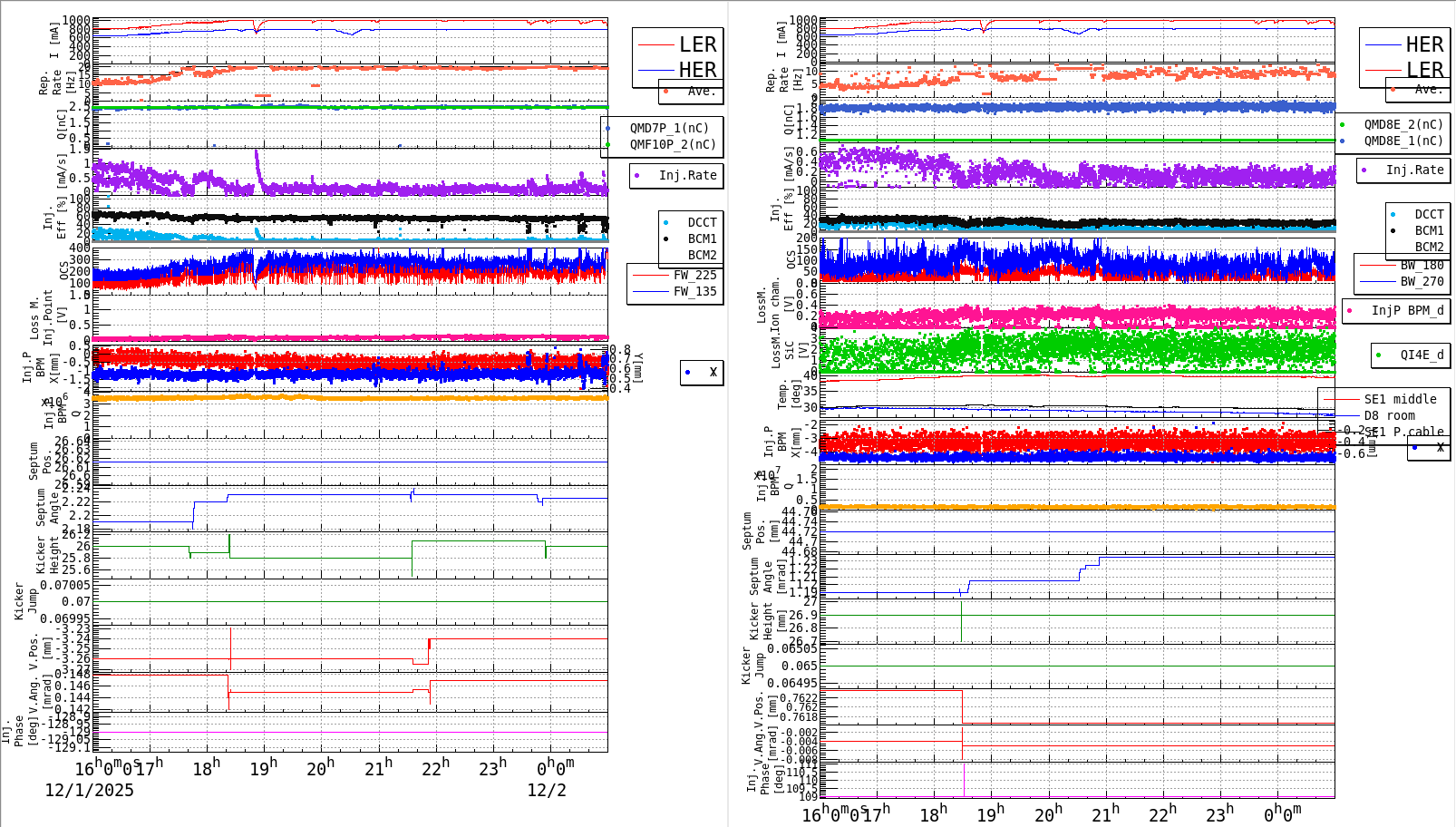Click the QMD7P_1(nC) legend entry

tap(669, 128)
